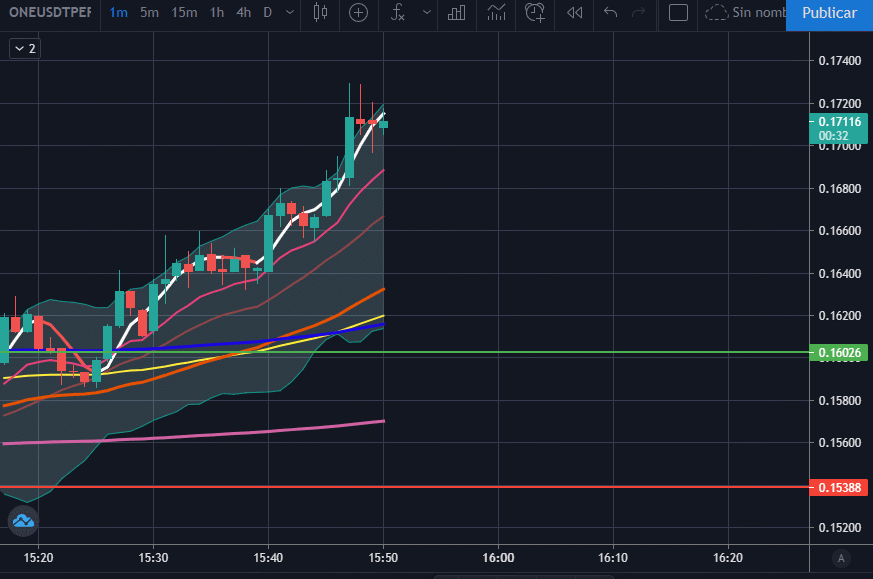Click the 0.16200 price axis label

(840, 316)
